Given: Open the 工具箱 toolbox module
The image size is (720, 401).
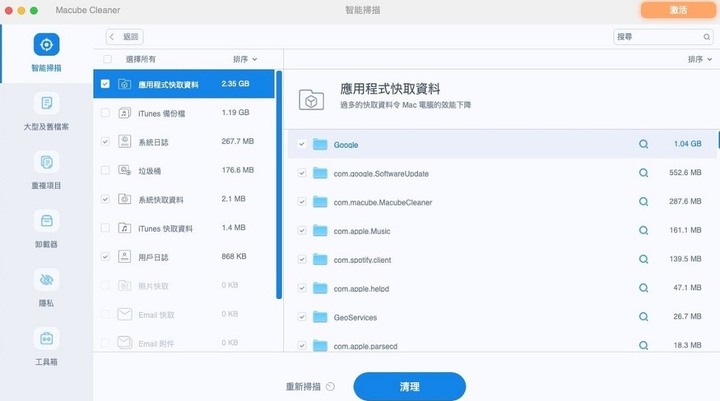Looking at the screenshot, I should 46,346.
